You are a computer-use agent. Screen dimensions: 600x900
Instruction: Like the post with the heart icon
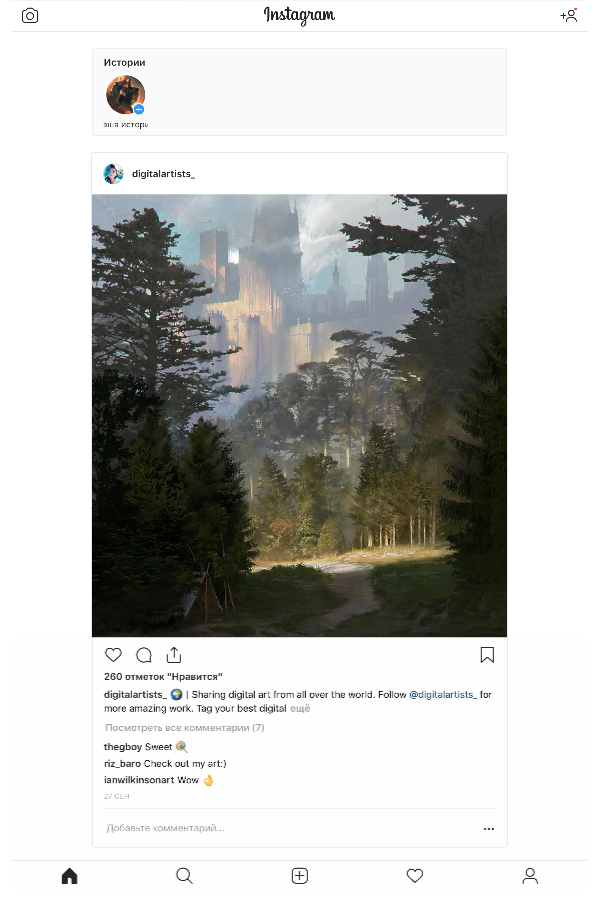113,654
